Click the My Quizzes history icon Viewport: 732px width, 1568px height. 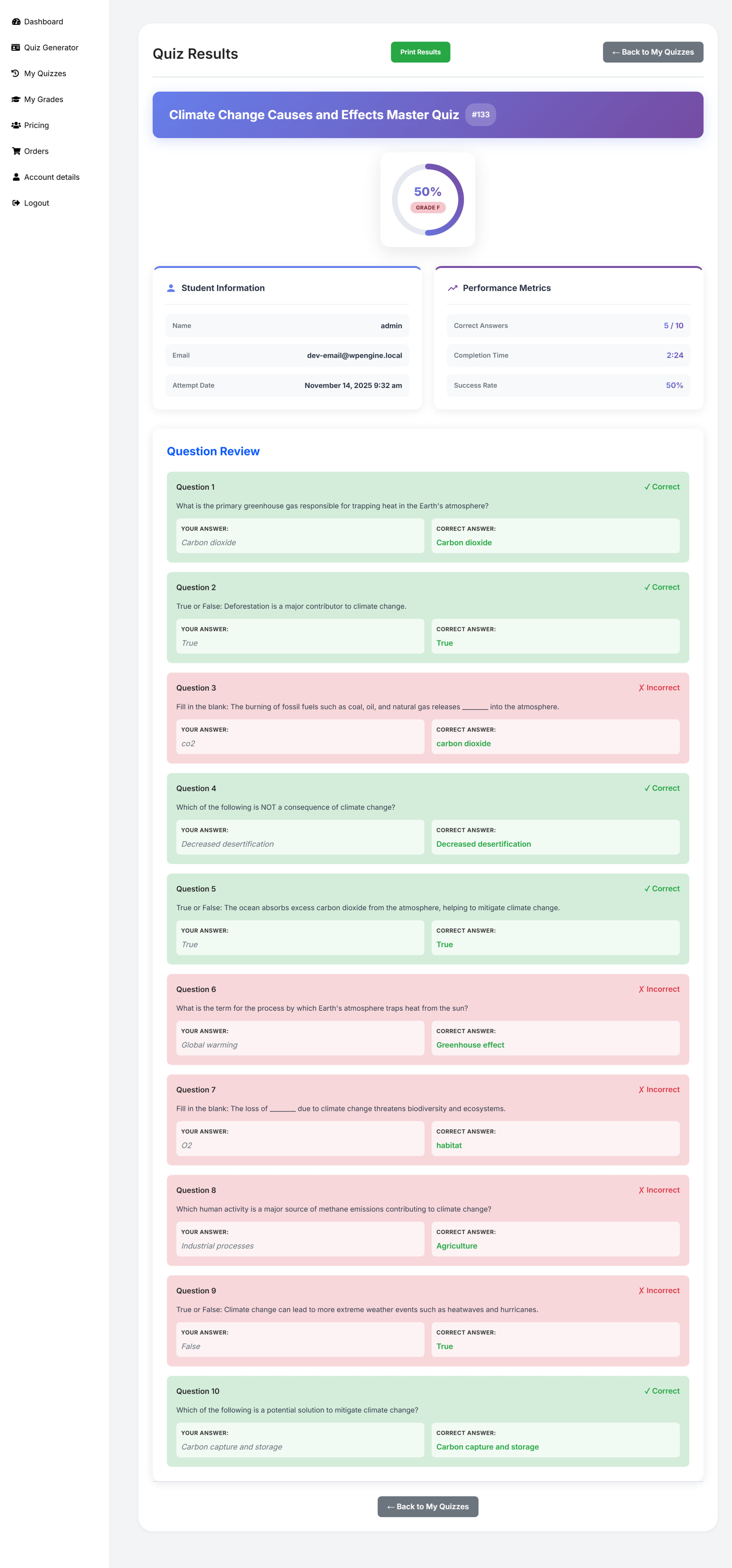pyautogui.click(x=16, y=74)
